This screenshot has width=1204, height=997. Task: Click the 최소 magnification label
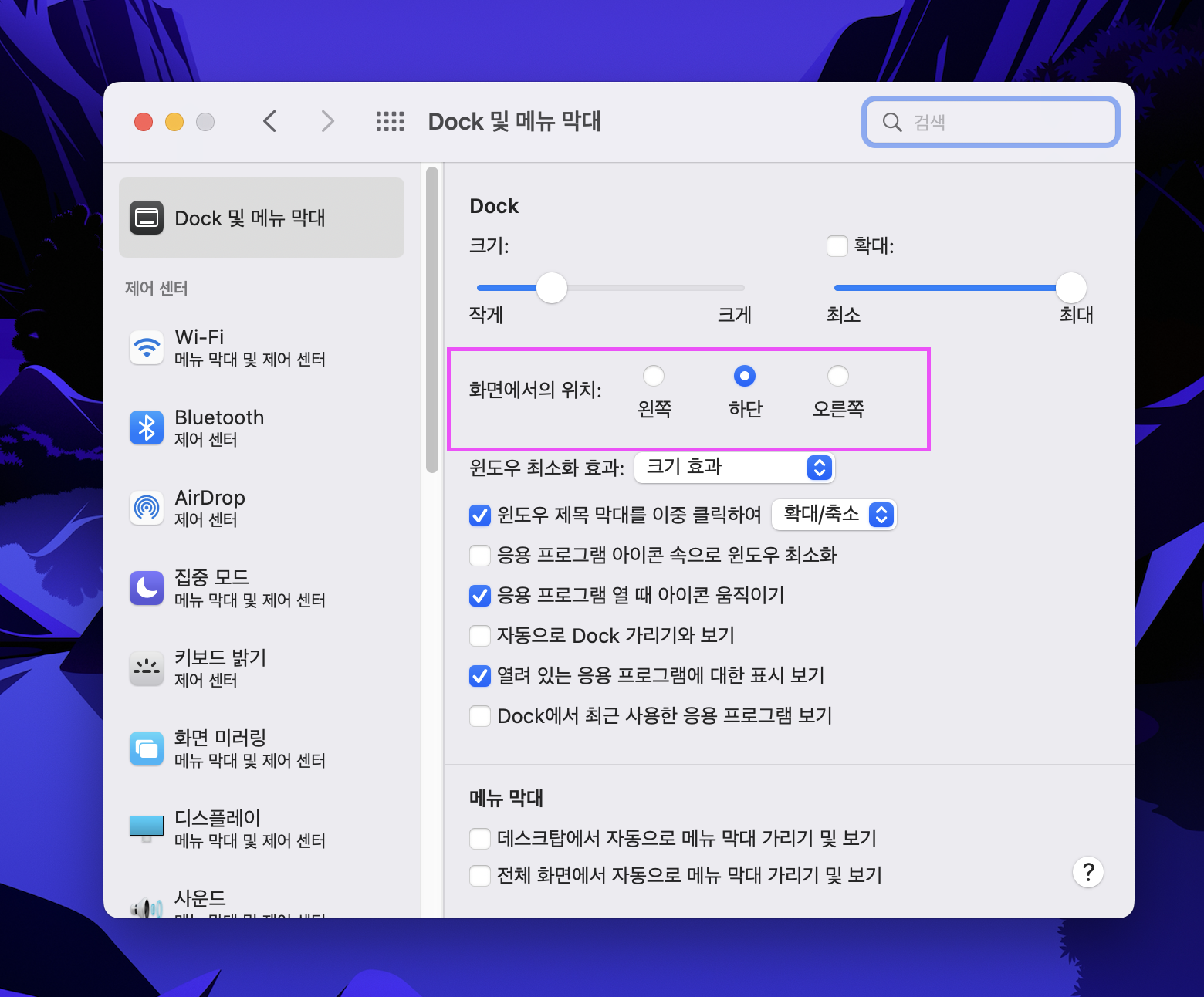pyautogui.click(x=843, y=315)
